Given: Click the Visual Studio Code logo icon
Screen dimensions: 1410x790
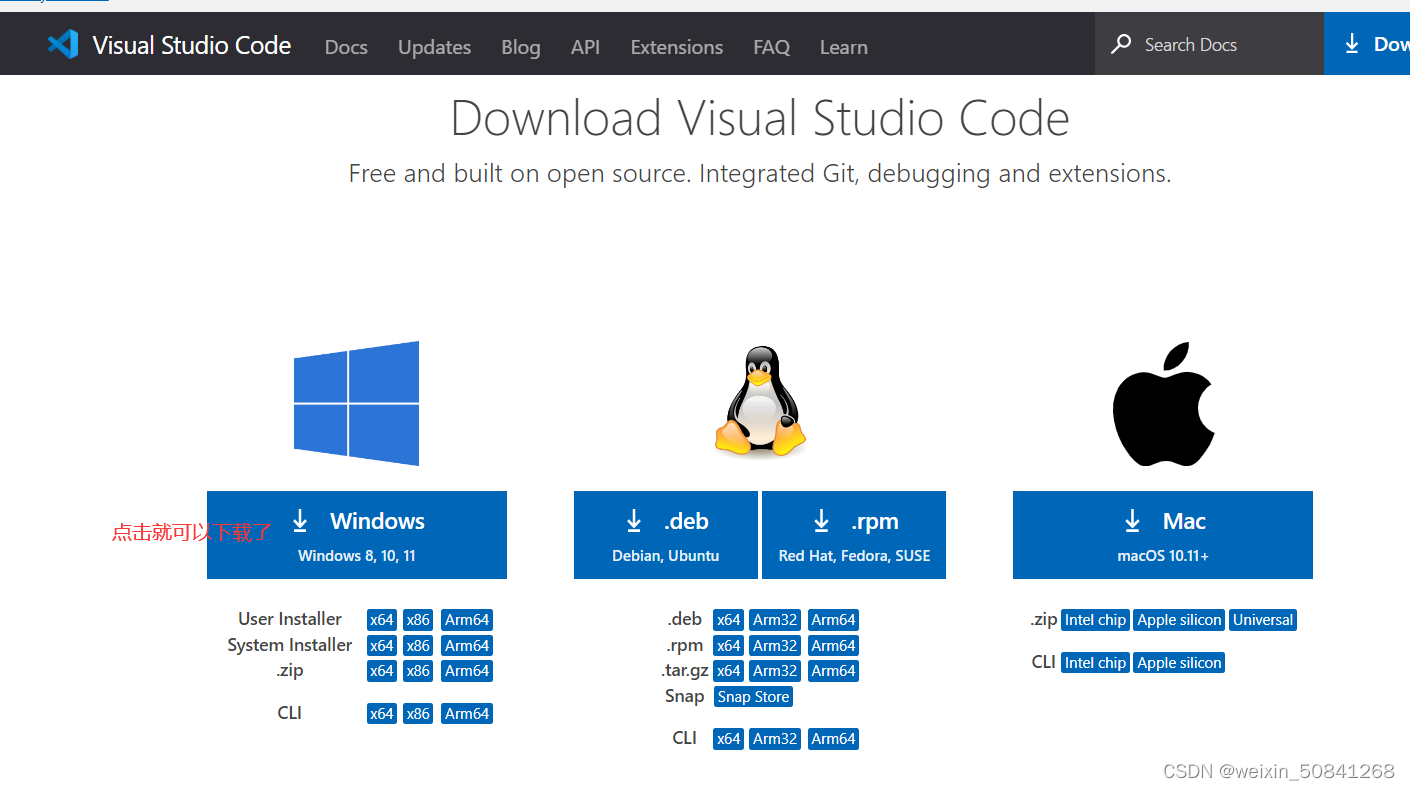Looking at the screenshot, I should (x=63, y=44).
